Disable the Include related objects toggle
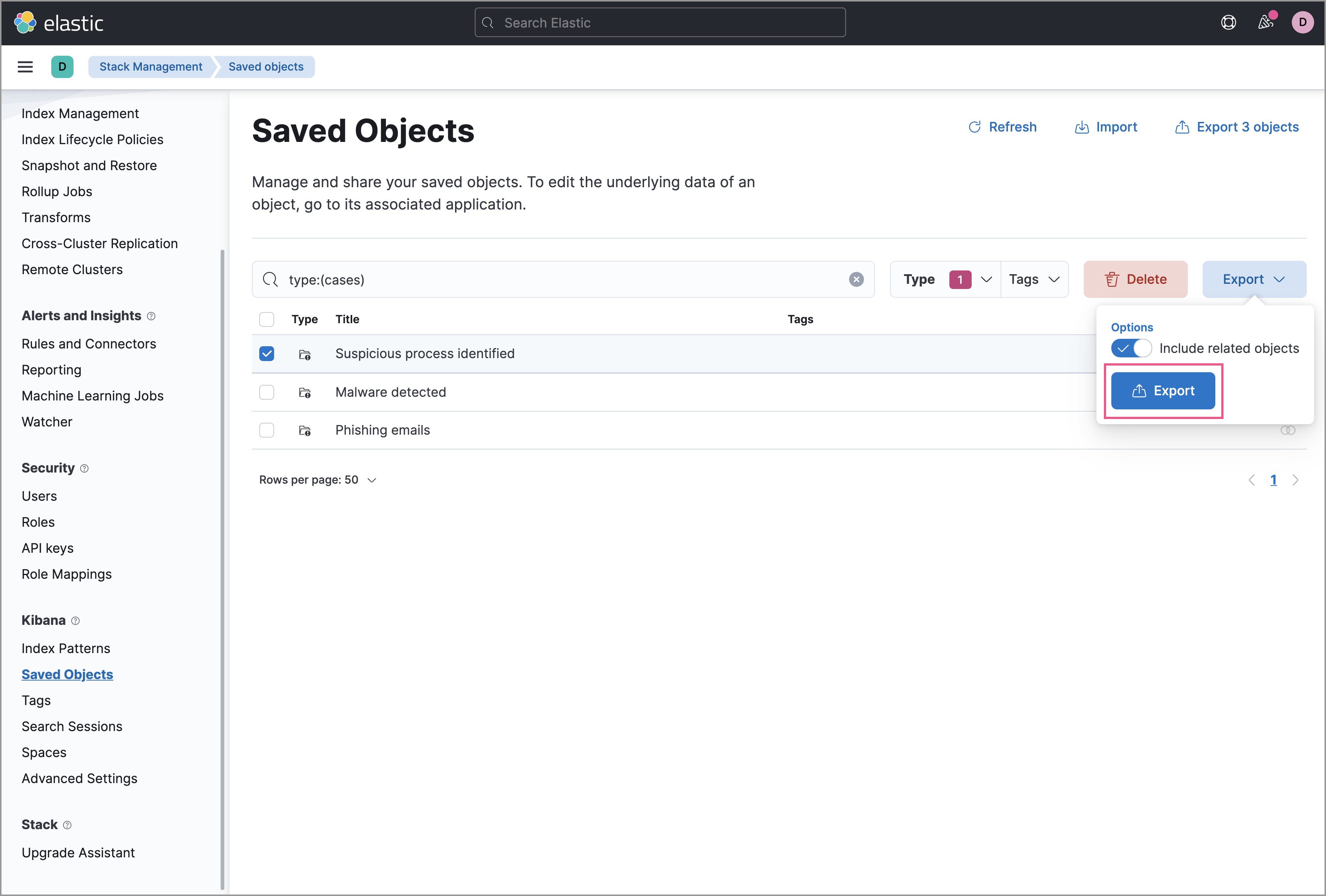 coord(1131,348)
